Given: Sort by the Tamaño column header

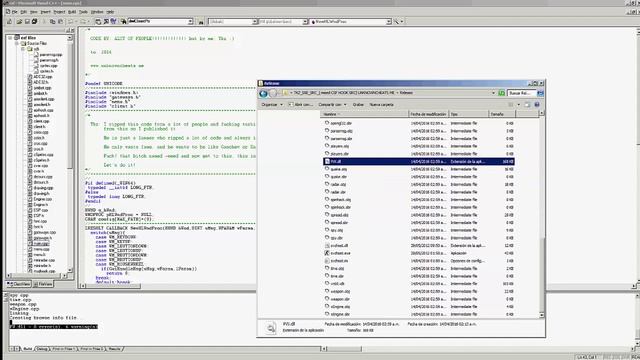Looking at the screenshot, I should (502, 114).
